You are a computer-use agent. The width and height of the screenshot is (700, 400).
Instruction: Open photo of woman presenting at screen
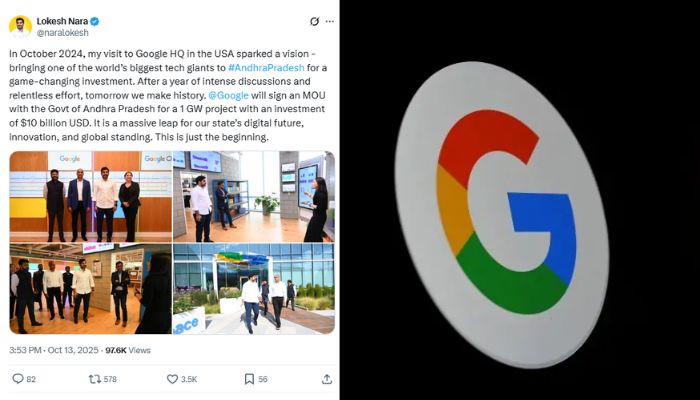(x=254, y=196)
